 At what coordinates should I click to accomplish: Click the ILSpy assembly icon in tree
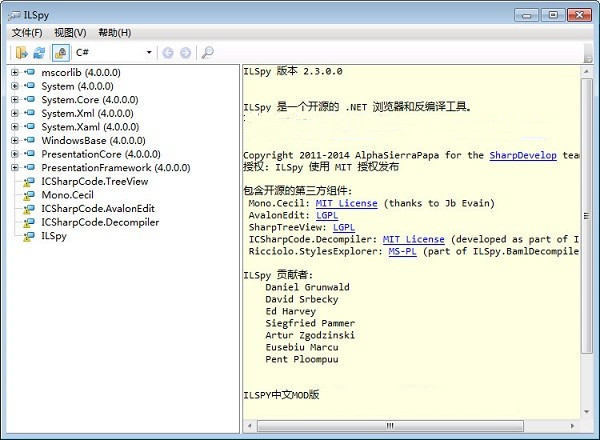[x=29, y=236]
